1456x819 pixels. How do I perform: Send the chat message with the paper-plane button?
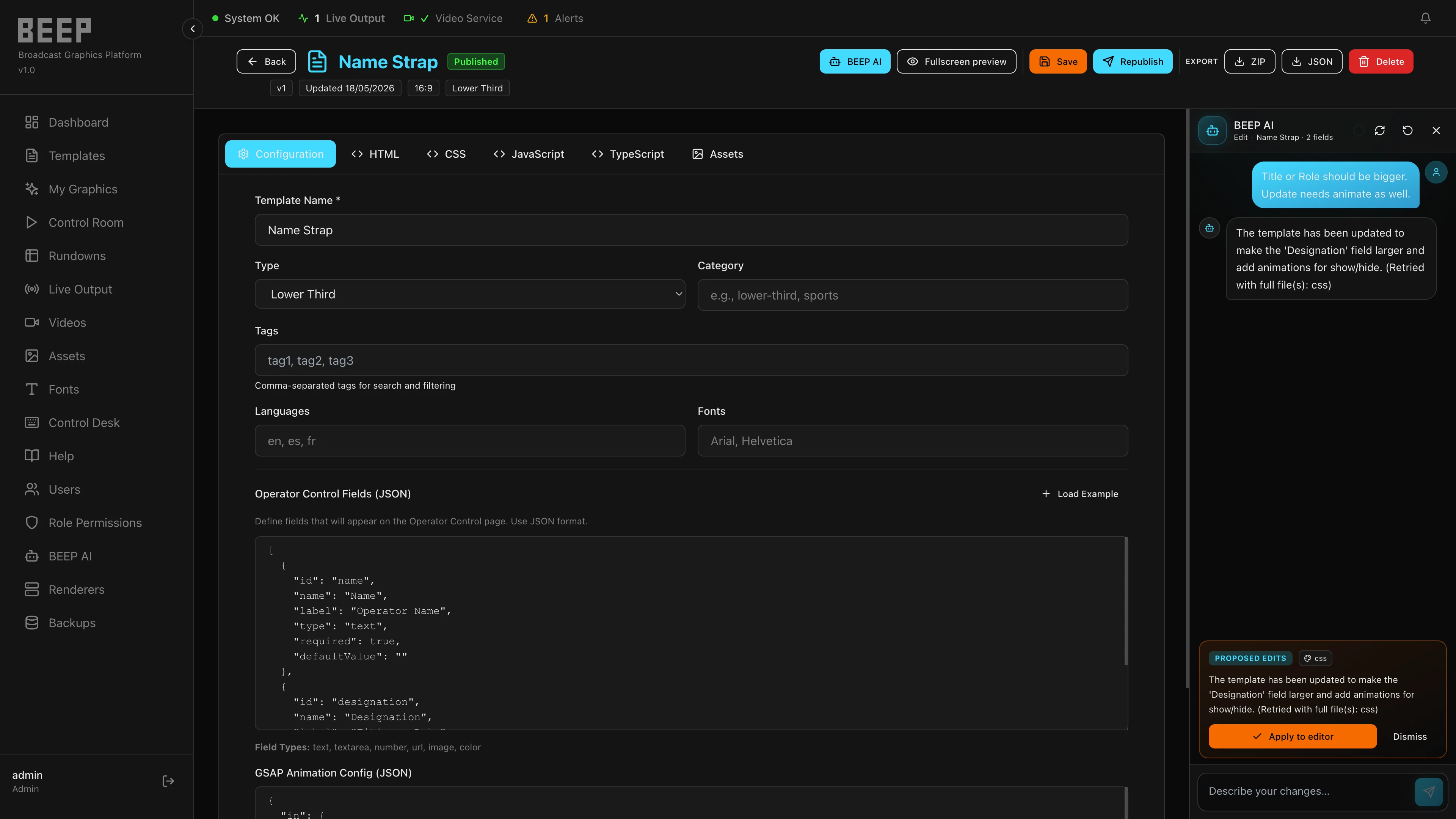tap(1429, 791)
